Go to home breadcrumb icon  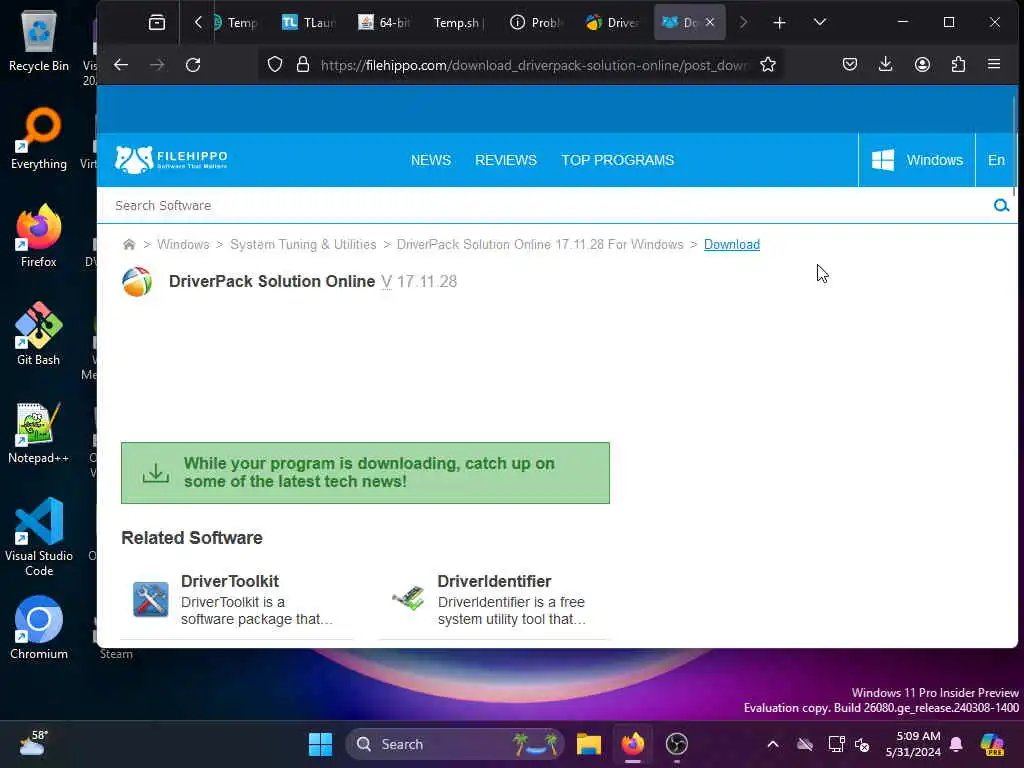click(129, 244)
